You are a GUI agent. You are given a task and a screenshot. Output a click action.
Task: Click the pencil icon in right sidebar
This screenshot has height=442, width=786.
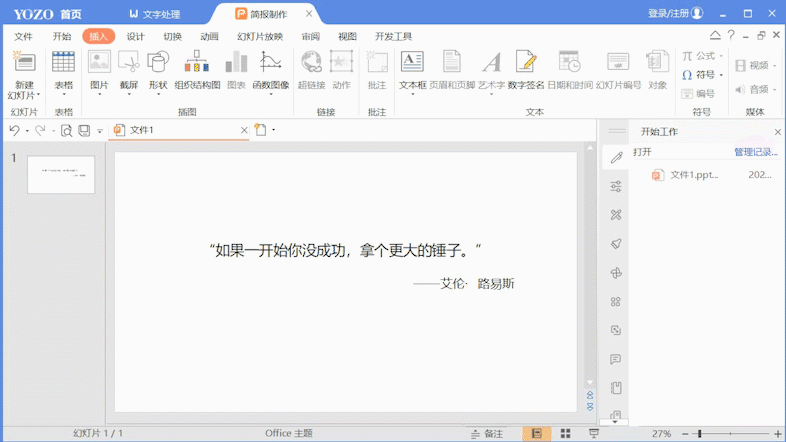(616, 157)
